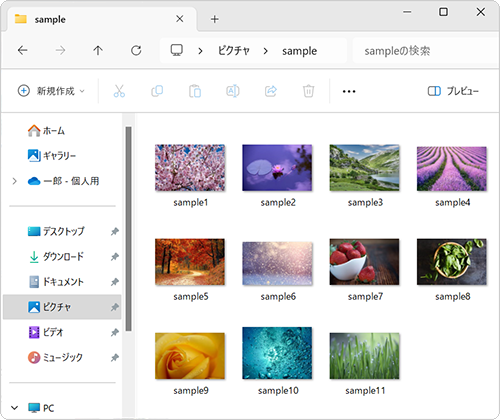Open ミュージック in the sidebar
500x420 pixels.
coord(55,357)
